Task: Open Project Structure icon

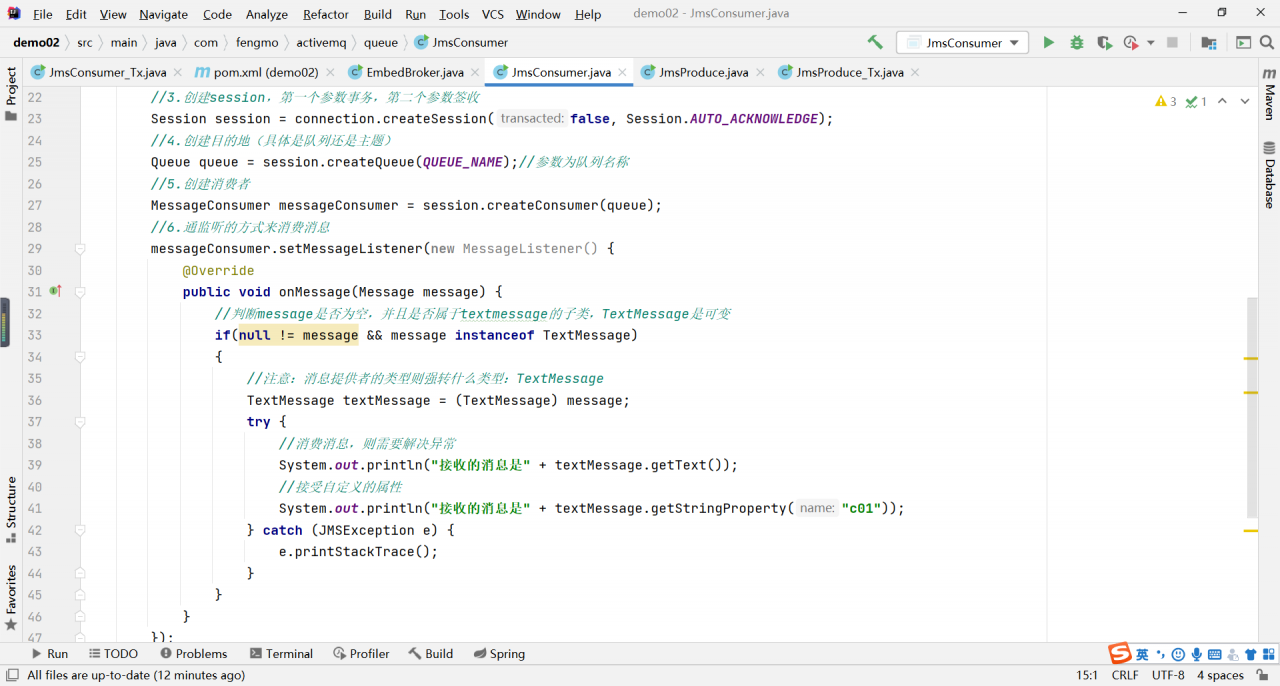Action: point(1208,43)
